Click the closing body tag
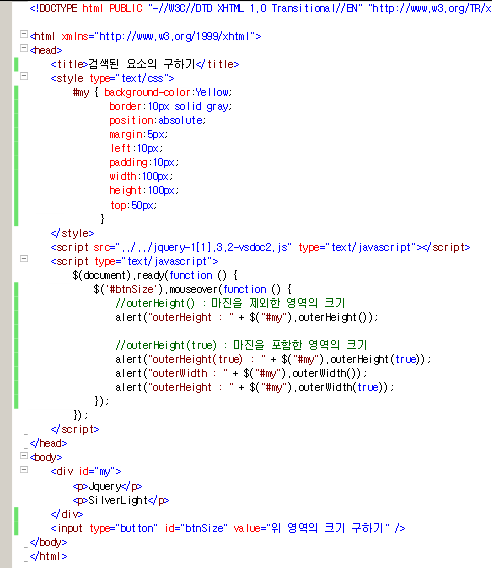This screenshot has width=492, height=568. [48, 543]
